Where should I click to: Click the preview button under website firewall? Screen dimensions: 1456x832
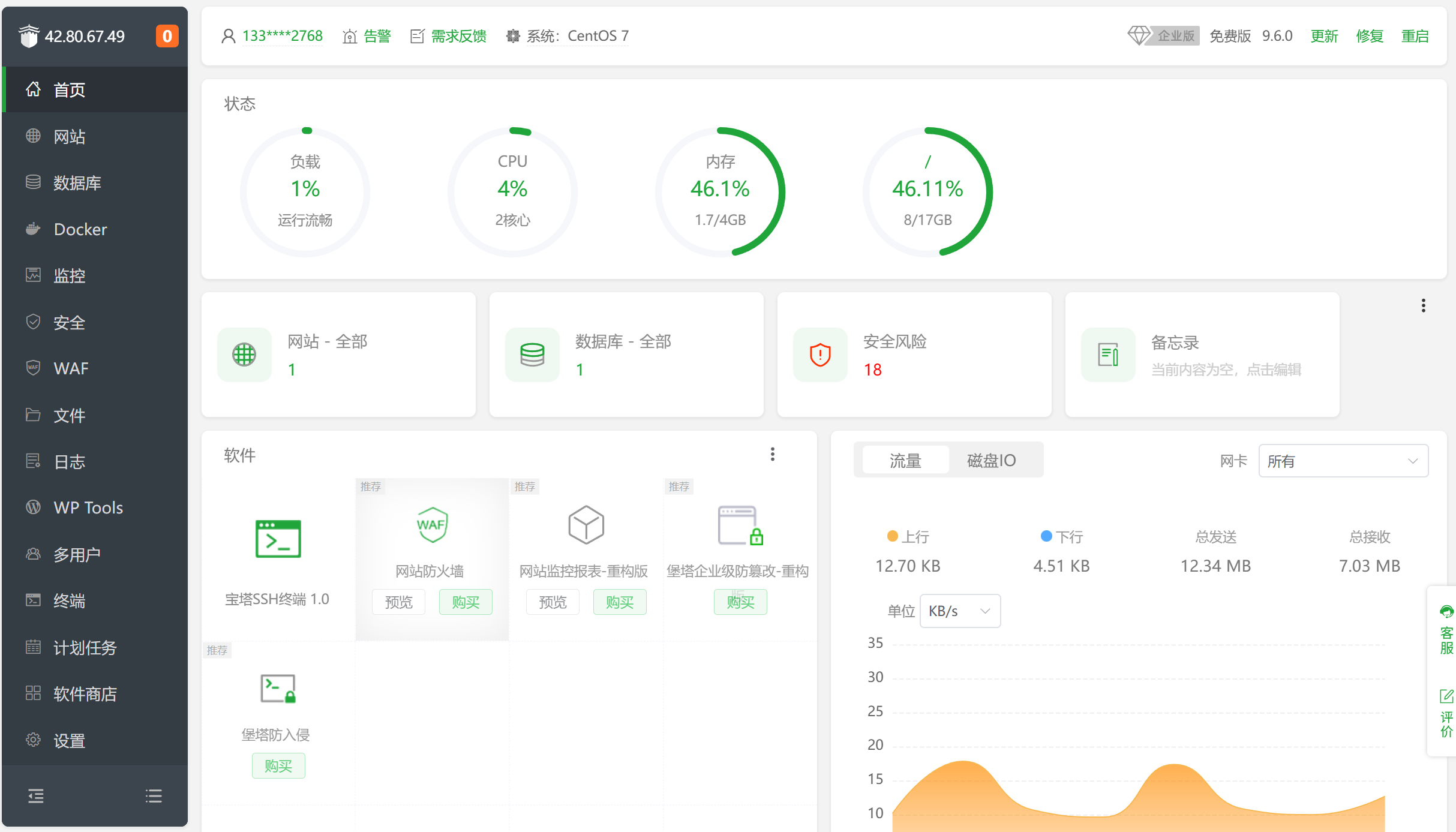coord(398,602)
